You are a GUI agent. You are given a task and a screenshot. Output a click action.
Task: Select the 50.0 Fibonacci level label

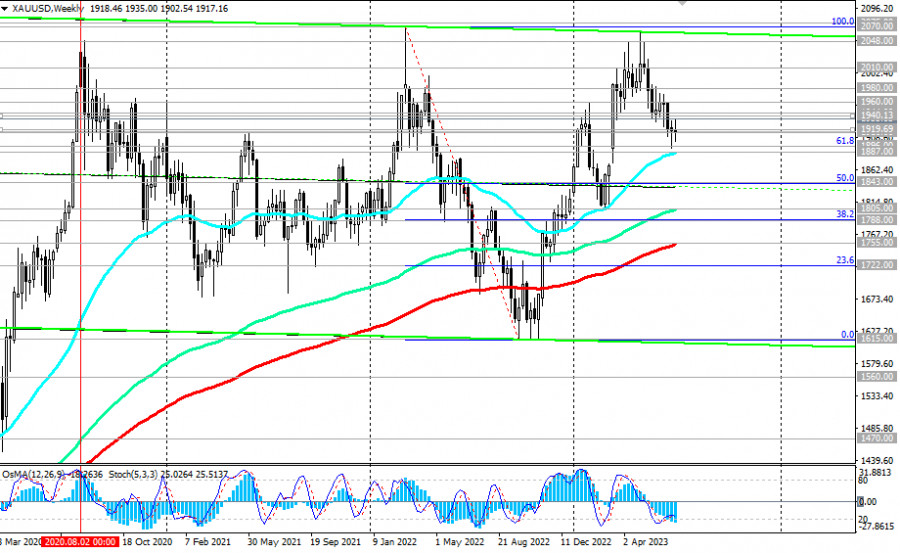pyautogui.click(x=845, y=178)
